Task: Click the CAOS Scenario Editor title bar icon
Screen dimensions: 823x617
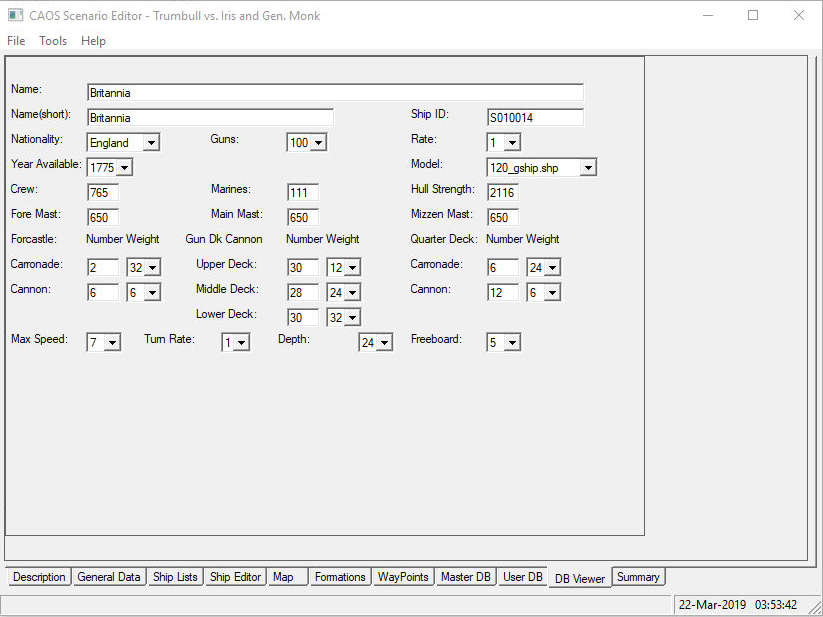Action: (x=15, y=15)
